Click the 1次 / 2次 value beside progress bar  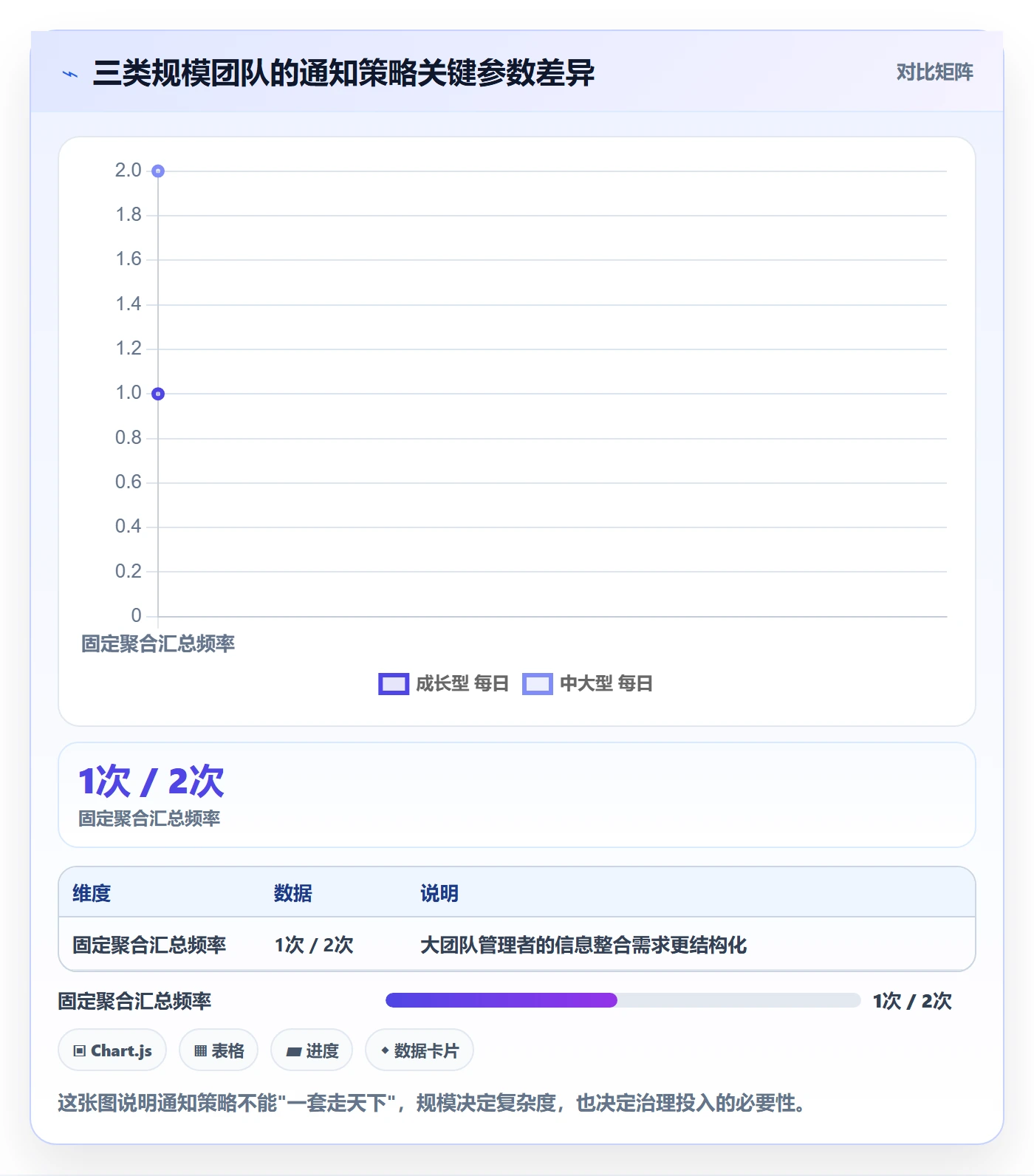912,1001
